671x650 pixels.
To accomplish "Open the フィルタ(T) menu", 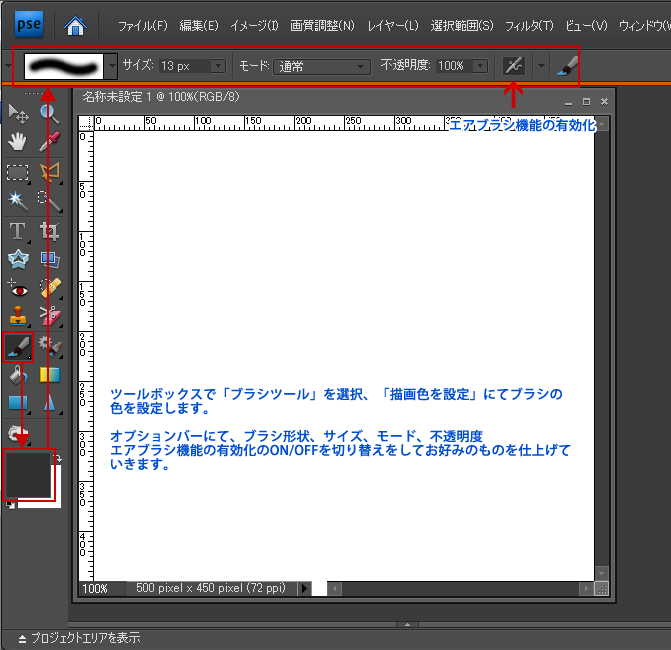I will click(x=529, y=24).
